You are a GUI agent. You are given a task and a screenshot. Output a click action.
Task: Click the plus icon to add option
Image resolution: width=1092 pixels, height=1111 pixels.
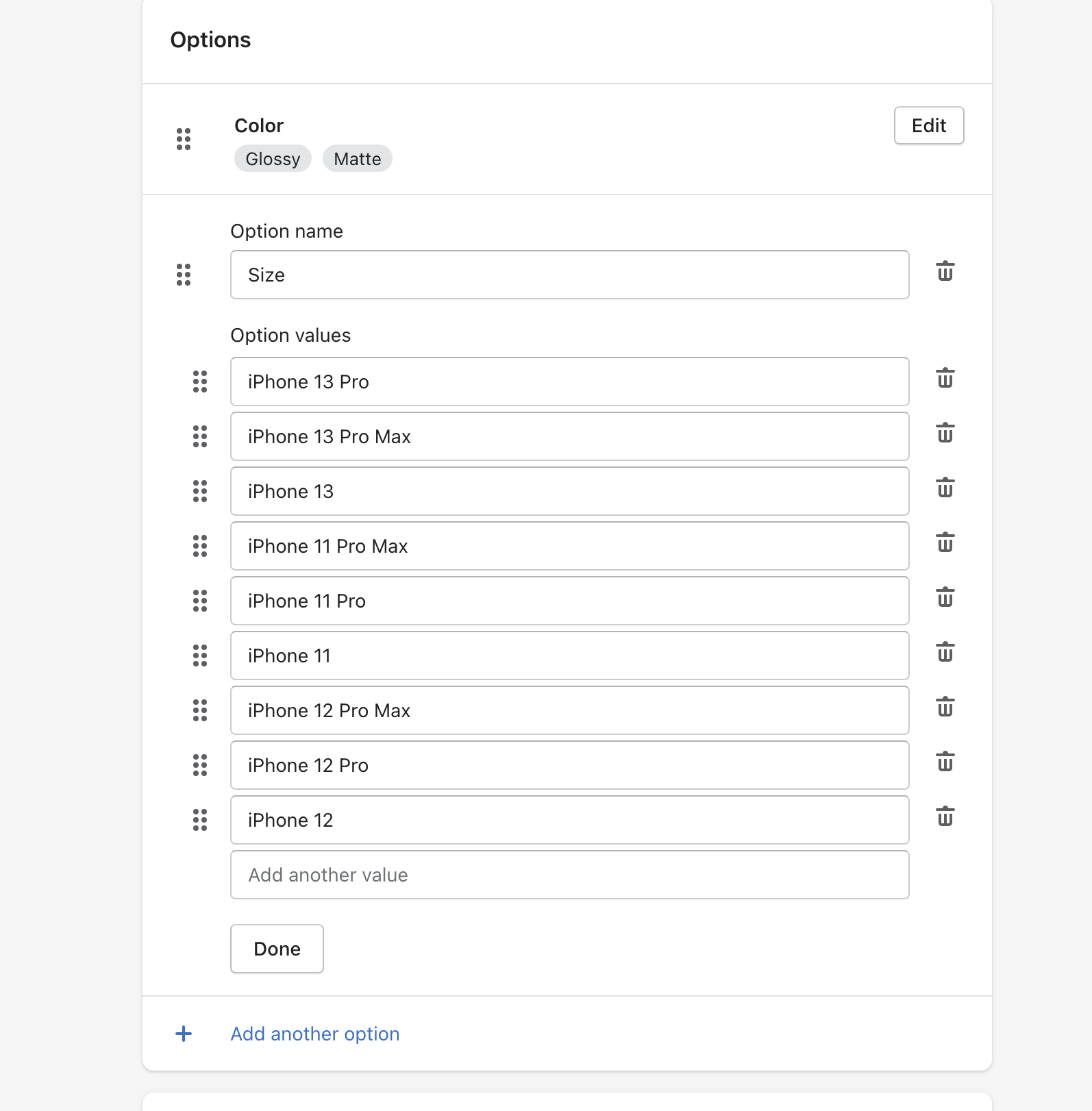[184, 1034]
